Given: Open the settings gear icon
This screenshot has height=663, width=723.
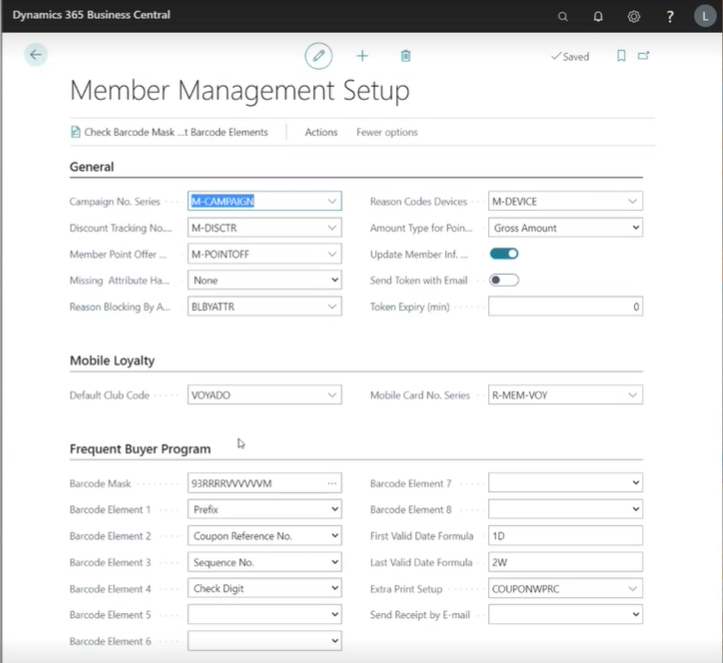Looking at the screenshot, I should 634,17.
